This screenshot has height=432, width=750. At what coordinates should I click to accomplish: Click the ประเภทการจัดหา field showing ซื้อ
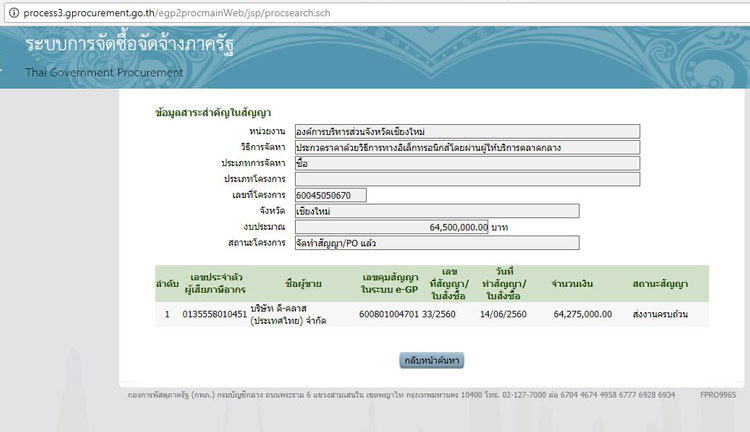(467, 162)
